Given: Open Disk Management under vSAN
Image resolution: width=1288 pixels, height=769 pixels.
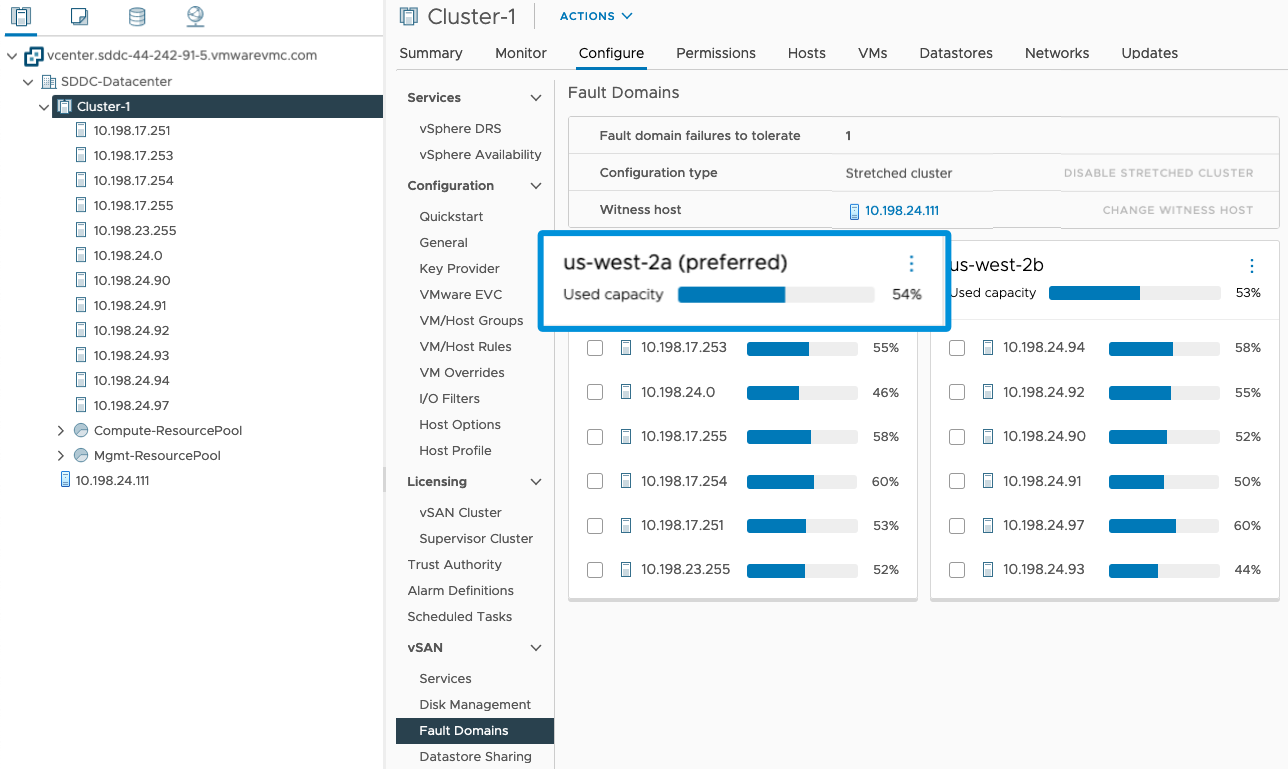Looking at the screenshot, I should pyautogui.click(x=475, y=705).
